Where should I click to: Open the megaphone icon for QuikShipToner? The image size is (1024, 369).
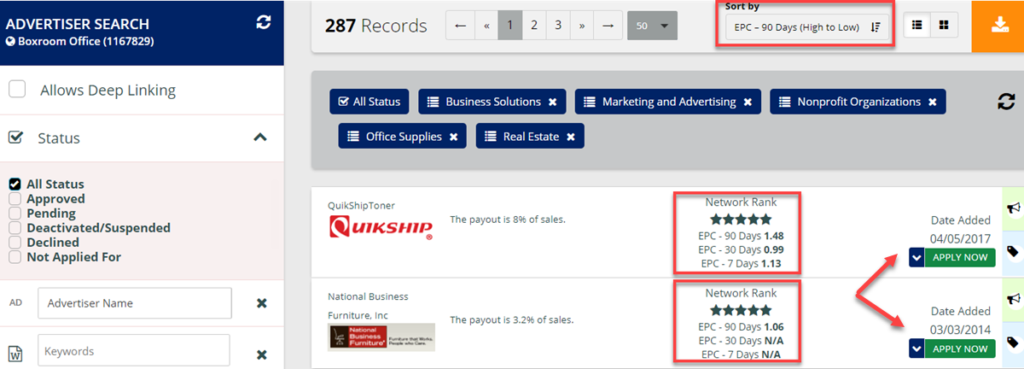pos(1013,208)
